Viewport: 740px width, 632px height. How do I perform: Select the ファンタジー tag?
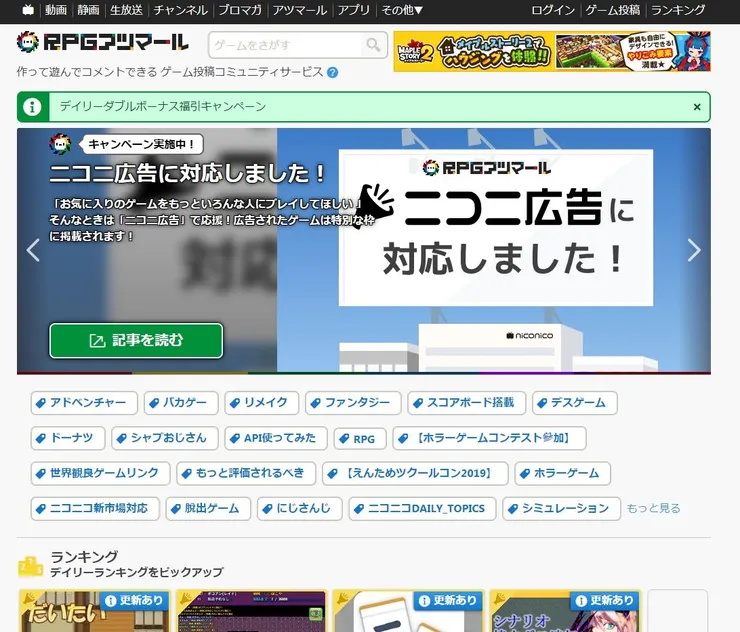353,403
